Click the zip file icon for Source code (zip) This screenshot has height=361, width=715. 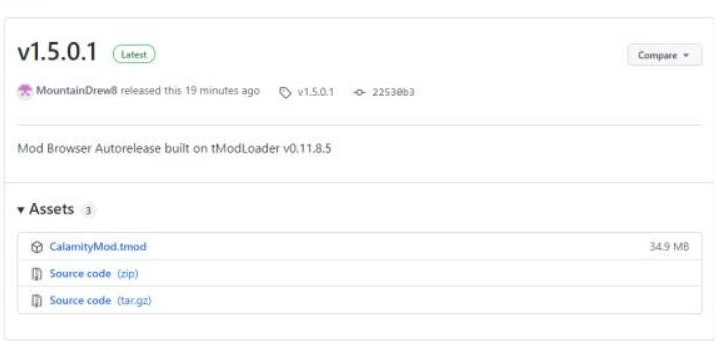coord(37,274)
